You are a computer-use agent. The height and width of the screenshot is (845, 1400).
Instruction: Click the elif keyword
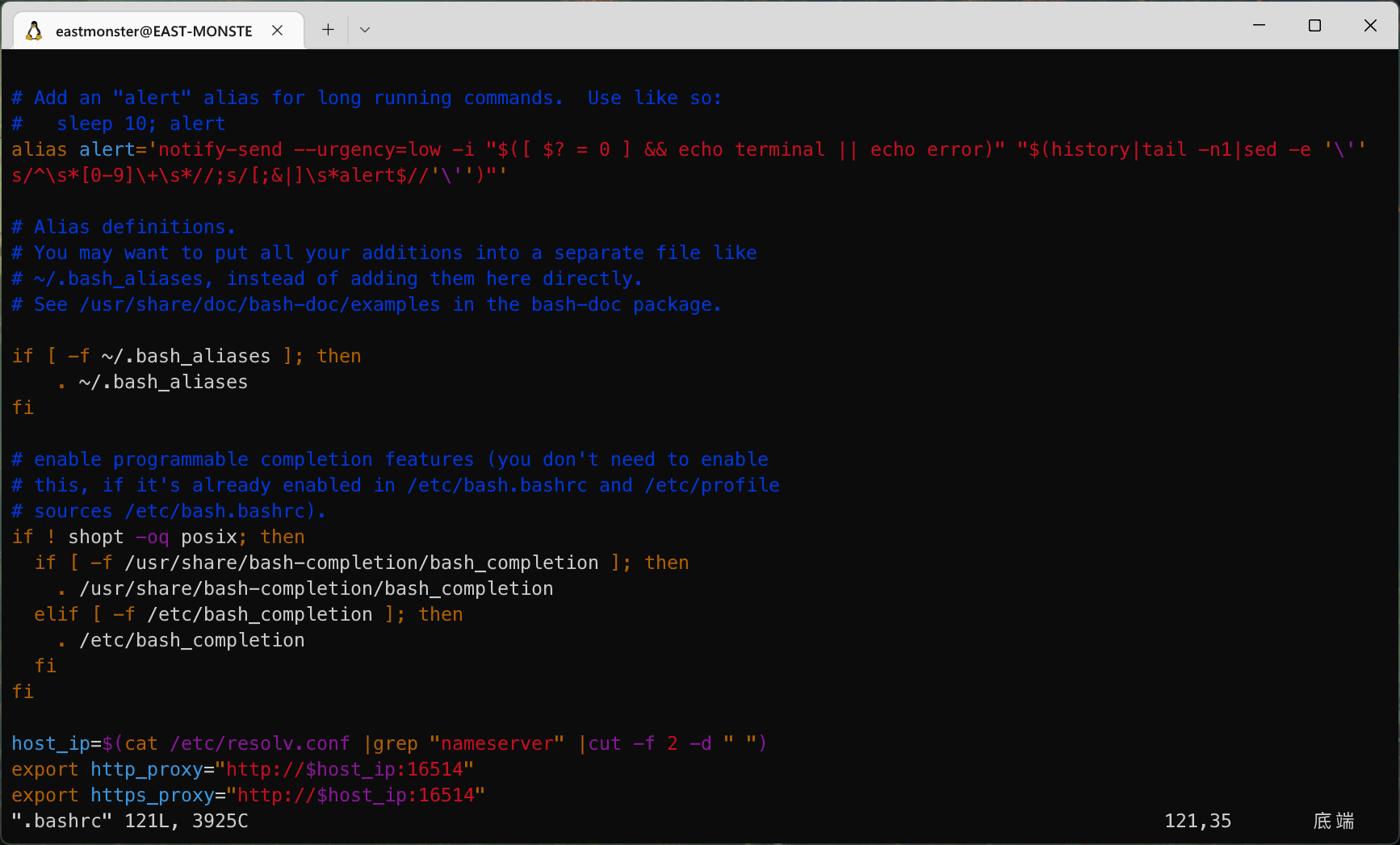(56, 614)
